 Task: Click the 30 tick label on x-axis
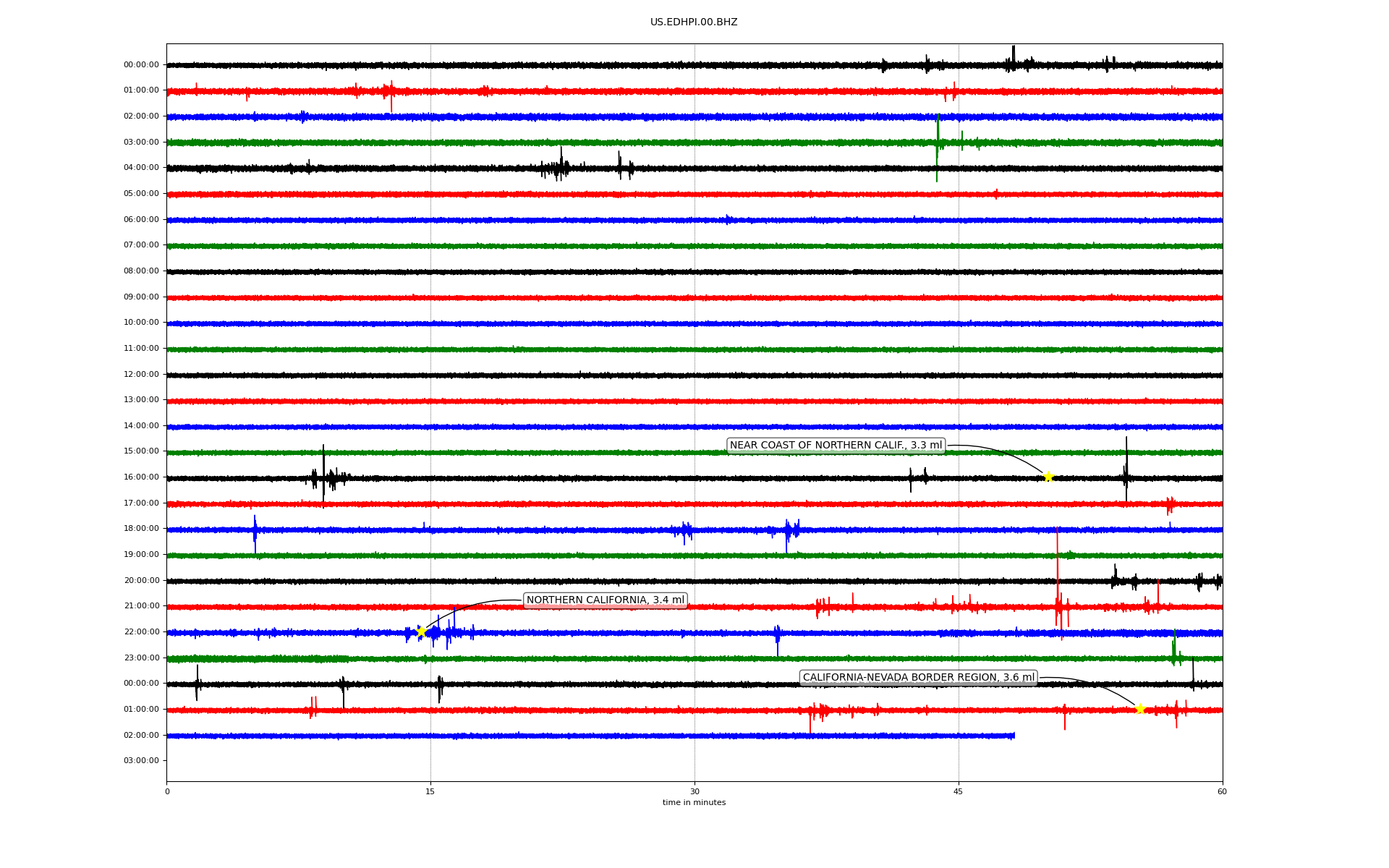click(x=694, y=791)
